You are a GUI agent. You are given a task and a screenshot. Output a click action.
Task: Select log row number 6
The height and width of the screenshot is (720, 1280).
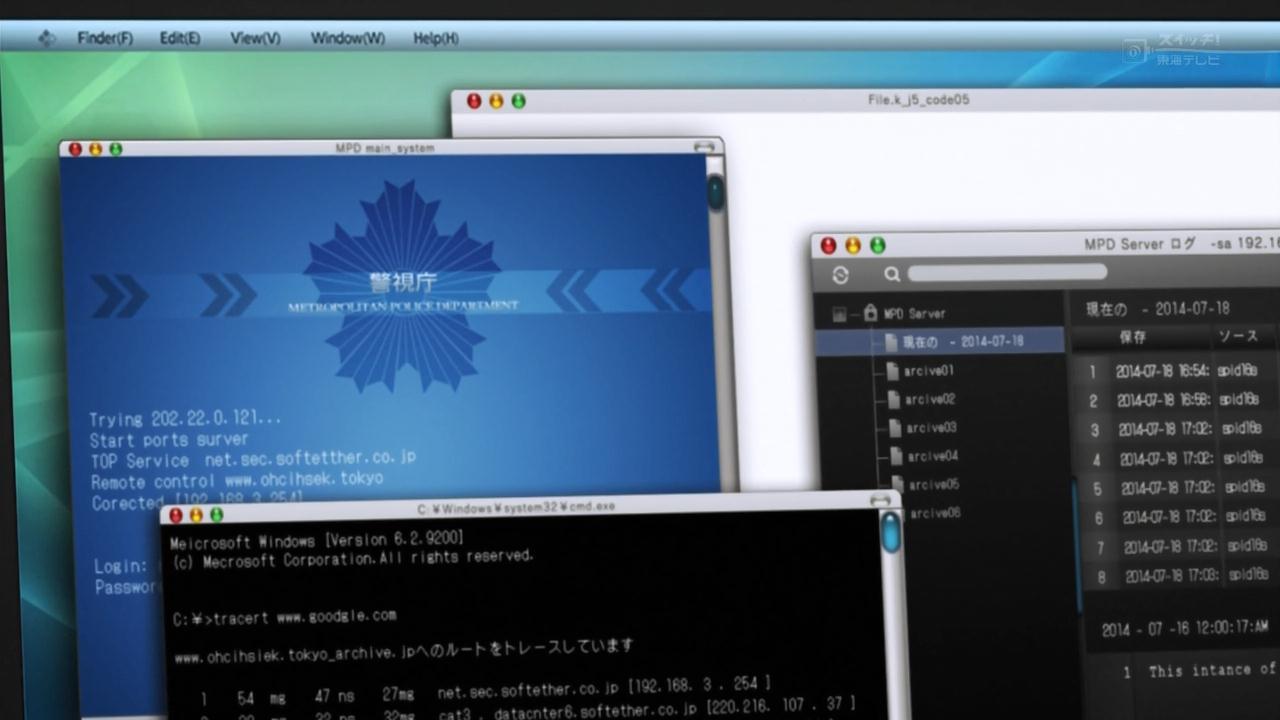pyautogui.click(x=1181, y=517)
